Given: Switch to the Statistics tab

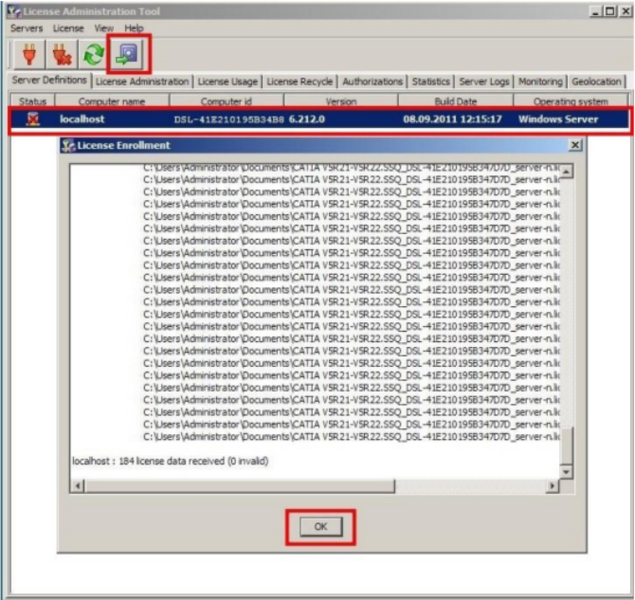Looking at the screenshot, I should [431, 81].
